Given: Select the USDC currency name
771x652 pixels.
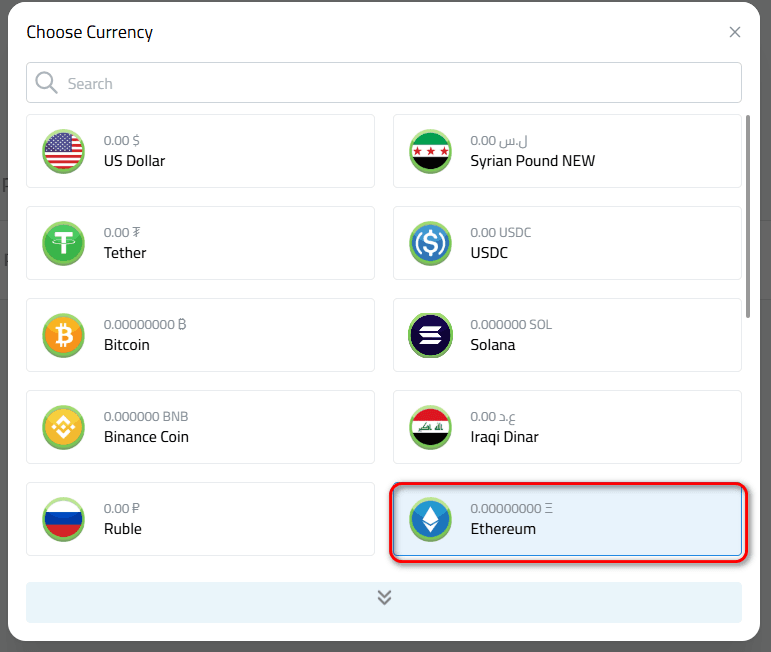Looking at the screenshot, I should [489, 253].
